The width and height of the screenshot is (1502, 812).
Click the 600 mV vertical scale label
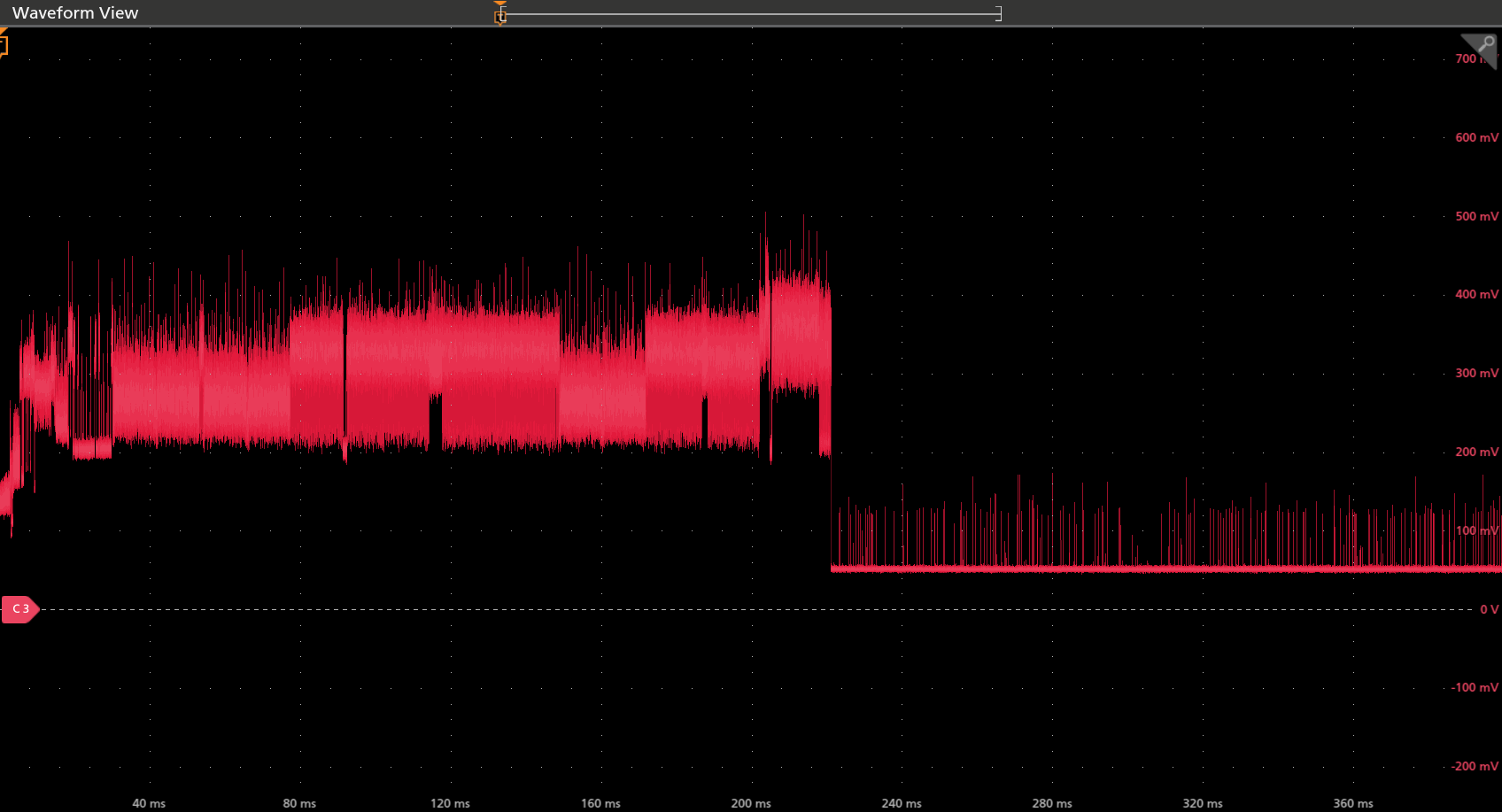pyautogui.click(x=1476, y=138)
